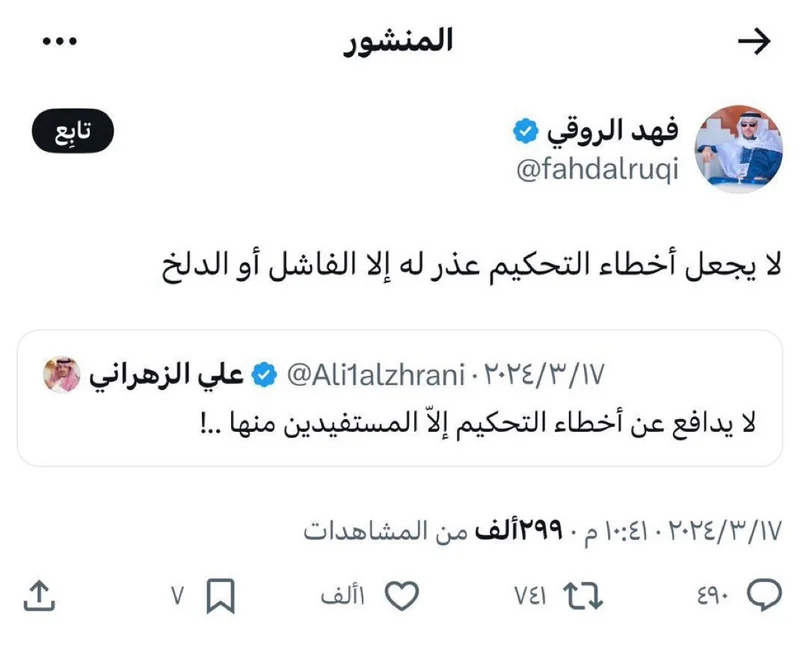Image resolution: width=800 pixels, height=653 pixels.
Task: Tap the فهد الروقي display name
Action: click(x=613, y=131)
